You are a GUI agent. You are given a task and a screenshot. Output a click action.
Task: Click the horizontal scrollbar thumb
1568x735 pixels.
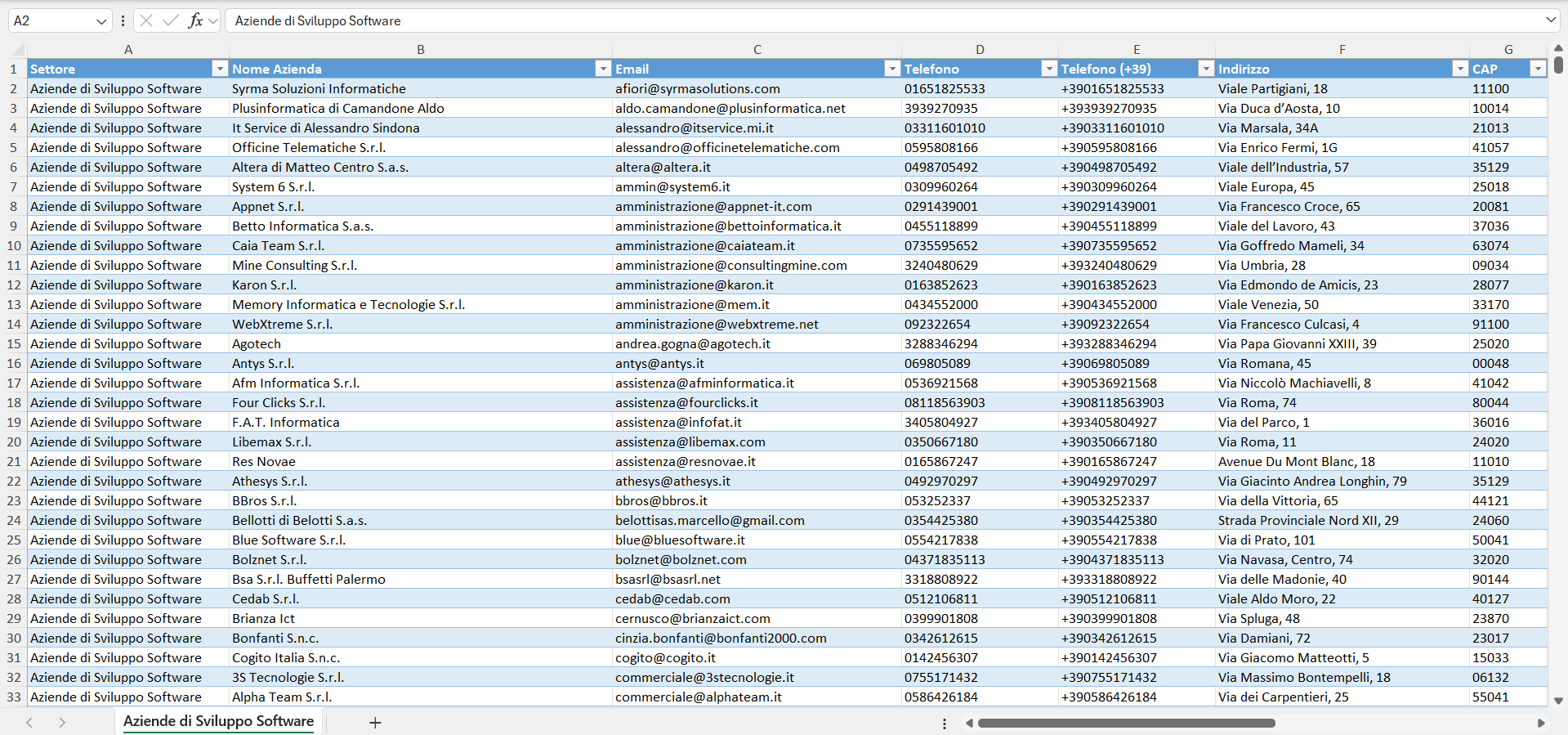[x=1126, y=723]
